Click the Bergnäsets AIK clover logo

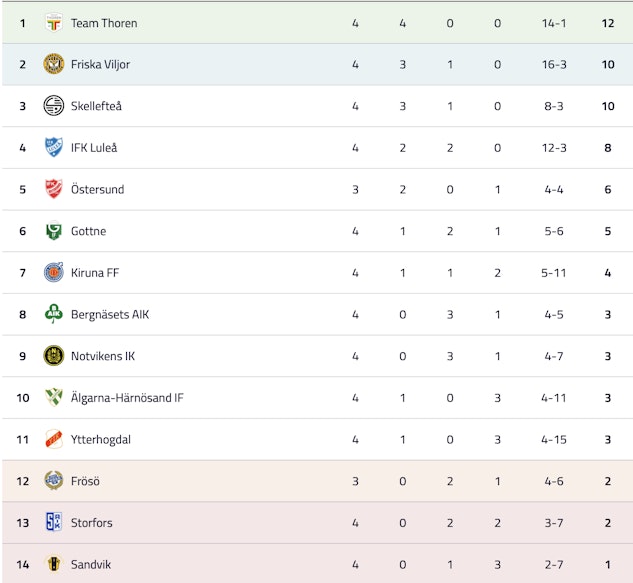54,314
